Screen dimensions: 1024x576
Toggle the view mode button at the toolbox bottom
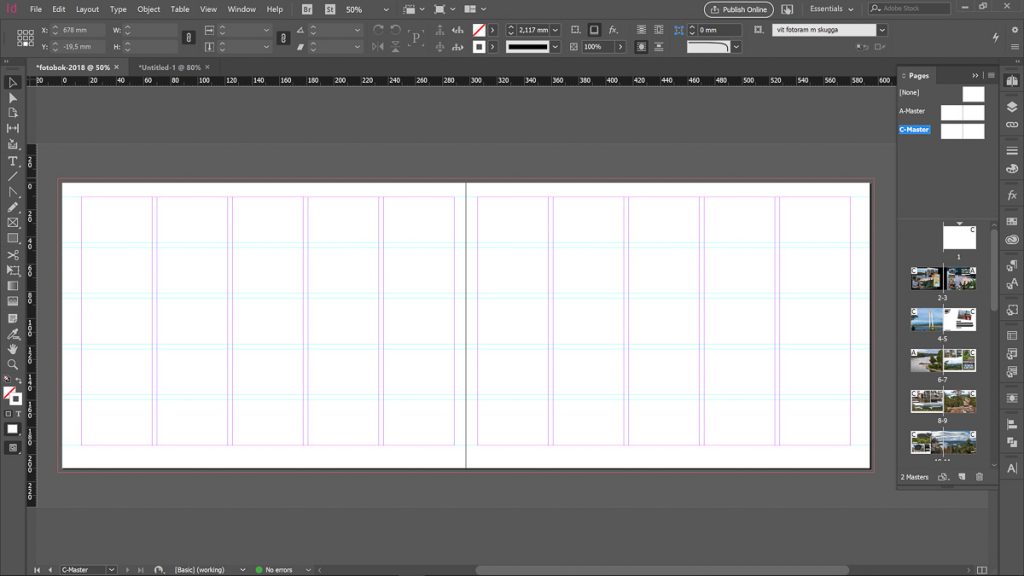coord(12,448)
